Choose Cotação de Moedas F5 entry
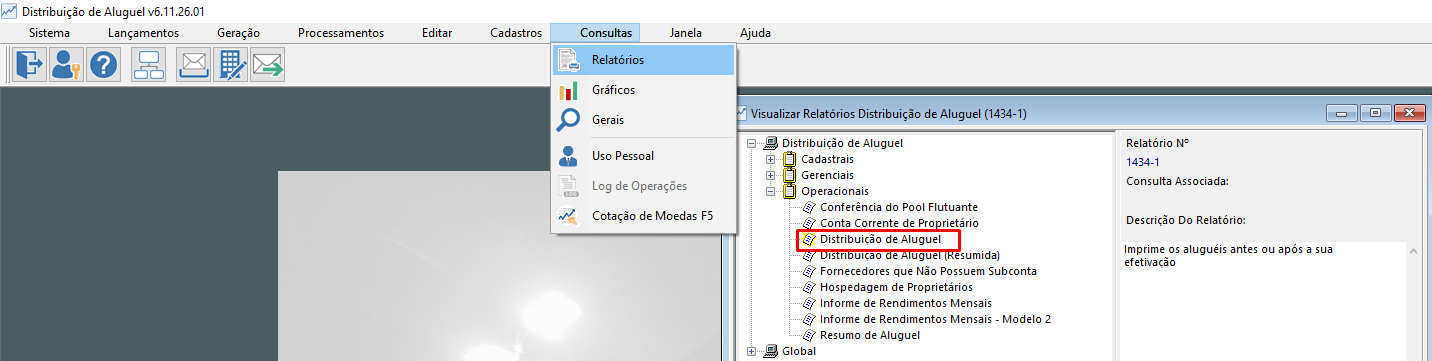 coord(643,216)
